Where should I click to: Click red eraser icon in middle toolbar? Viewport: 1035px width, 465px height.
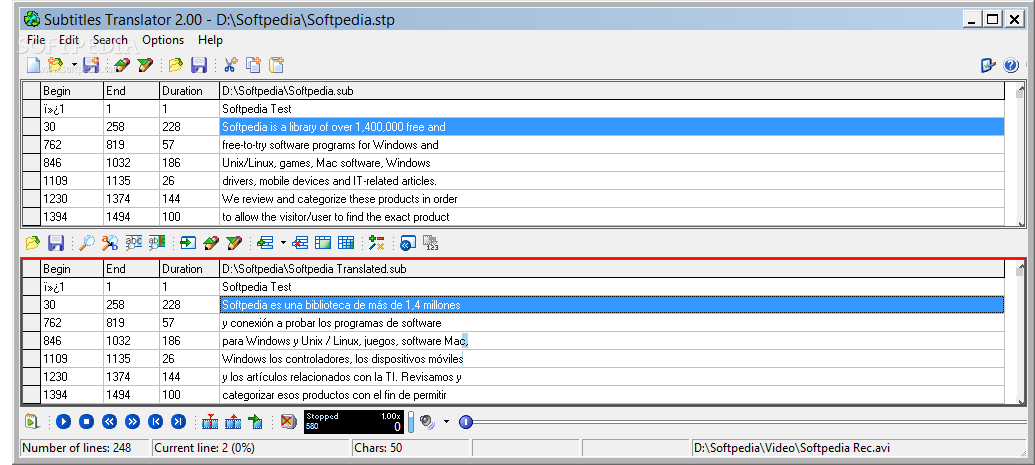pos(211,243)
